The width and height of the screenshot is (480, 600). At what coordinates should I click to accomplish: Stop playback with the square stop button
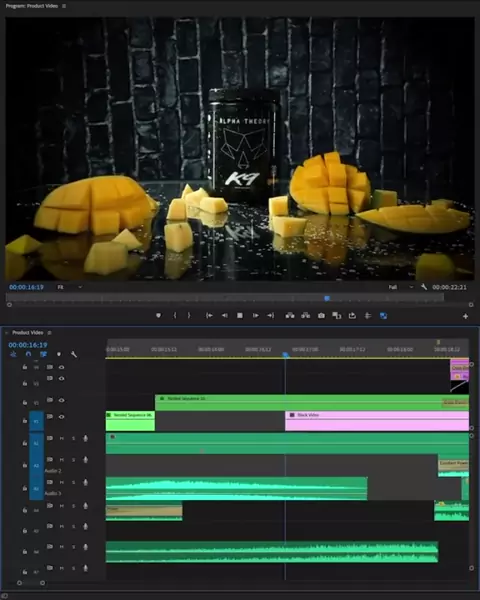click(240, 316)
